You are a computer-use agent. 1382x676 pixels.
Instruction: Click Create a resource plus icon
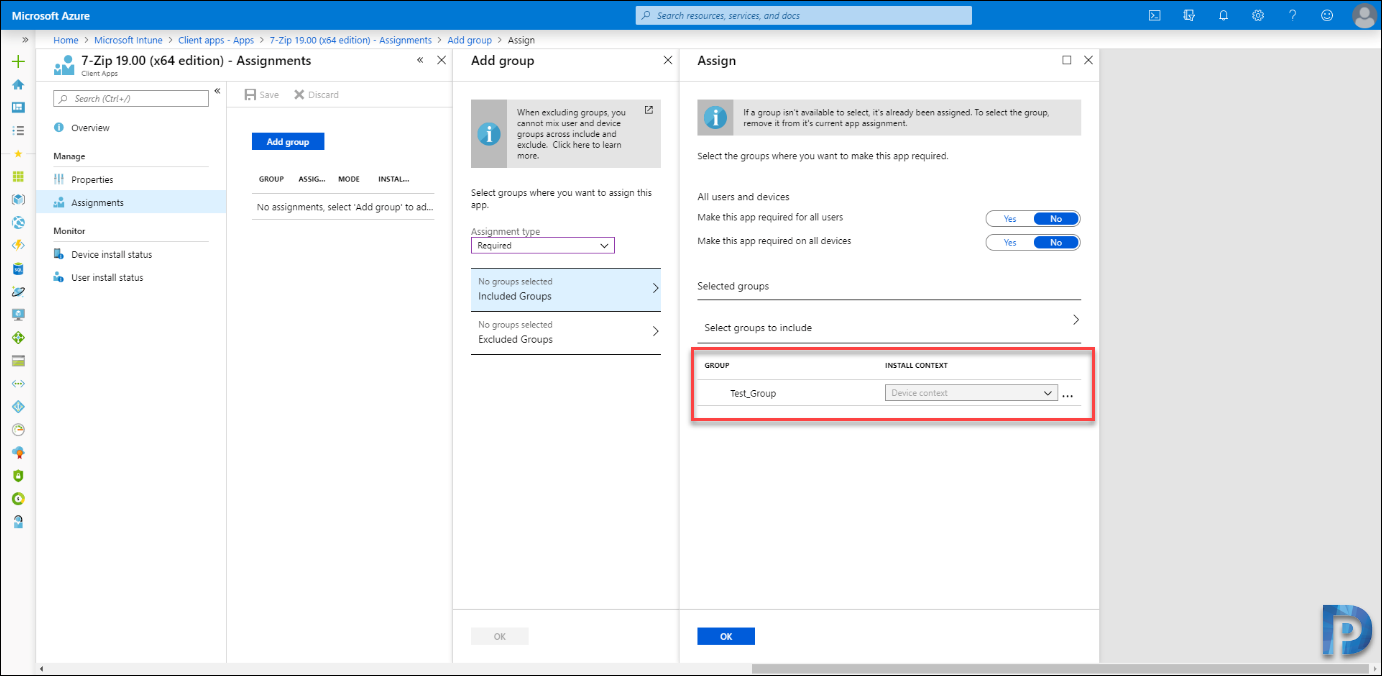18,61
